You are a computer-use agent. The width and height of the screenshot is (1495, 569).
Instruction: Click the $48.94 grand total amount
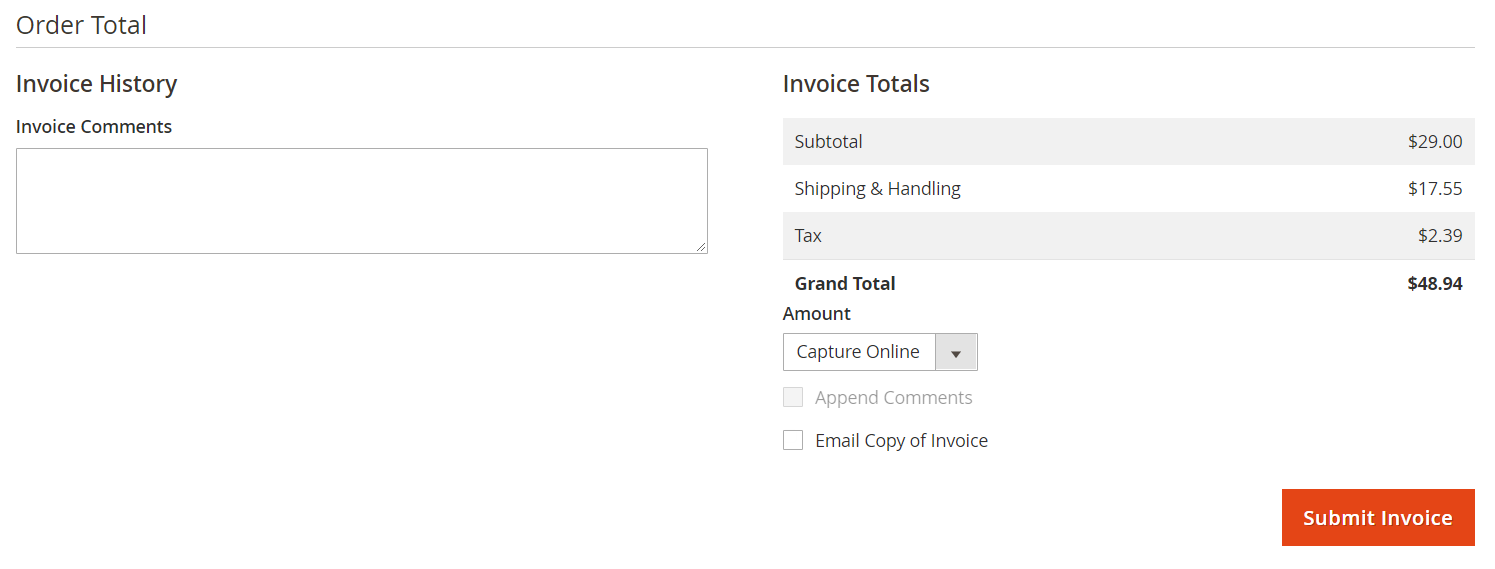[1435, 284]
